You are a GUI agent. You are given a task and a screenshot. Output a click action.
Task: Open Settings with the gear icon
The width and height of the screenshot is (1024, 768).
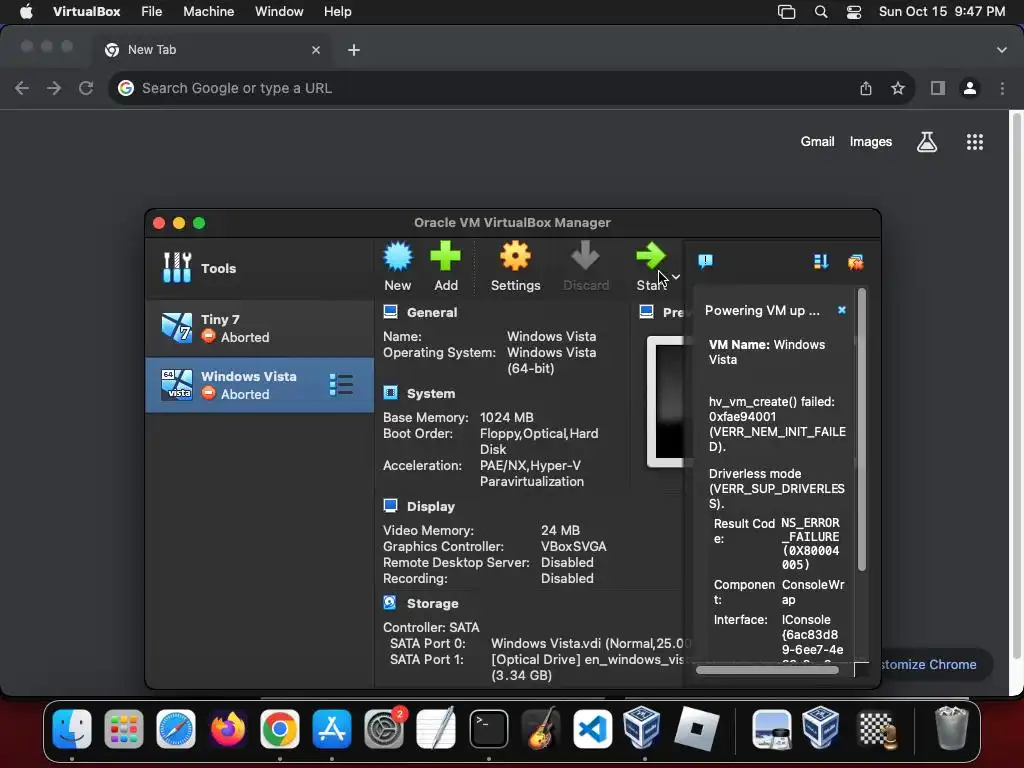pos(515,256)
